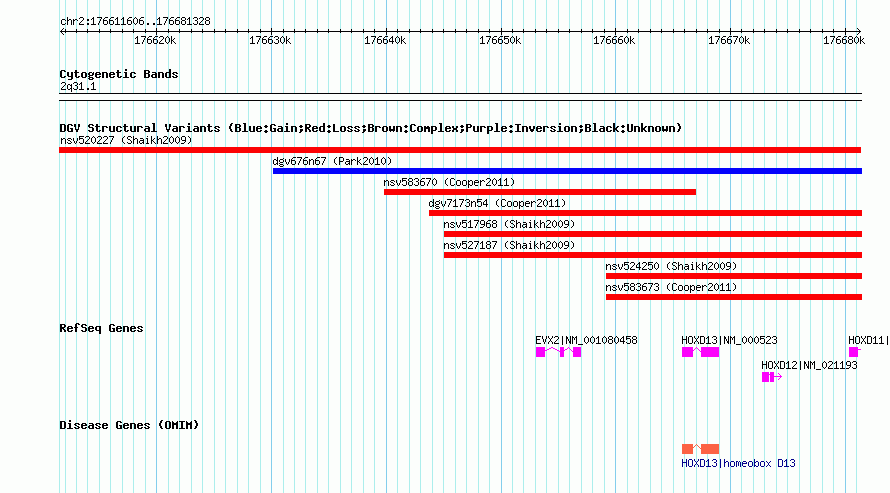Image resolution: width=890 pixels, height=493 pixels.
Task: Click the 2q31.1 cytogenetic band bar
Action: pos(460,97)
